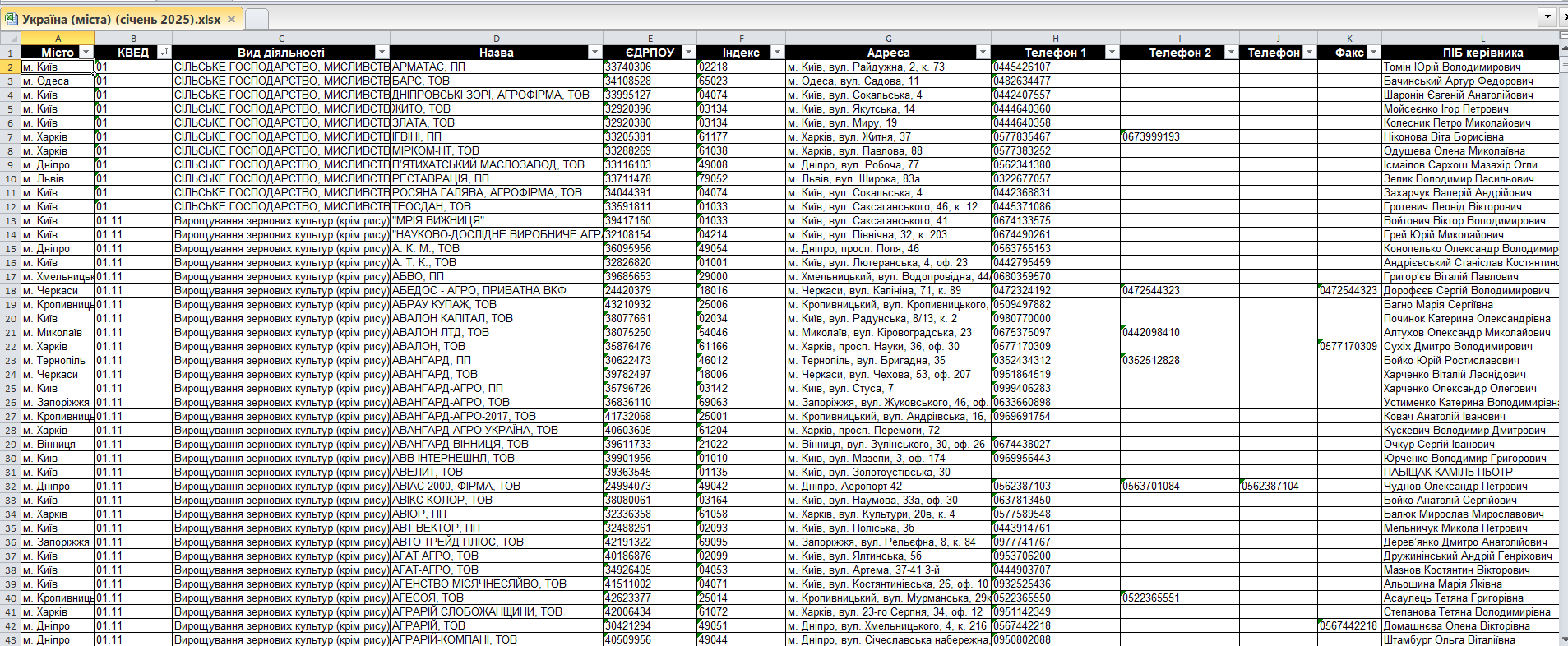Screen dimensions: 1568x646
Task: Click the Індекс filter arrow
Action: point(777,53)
